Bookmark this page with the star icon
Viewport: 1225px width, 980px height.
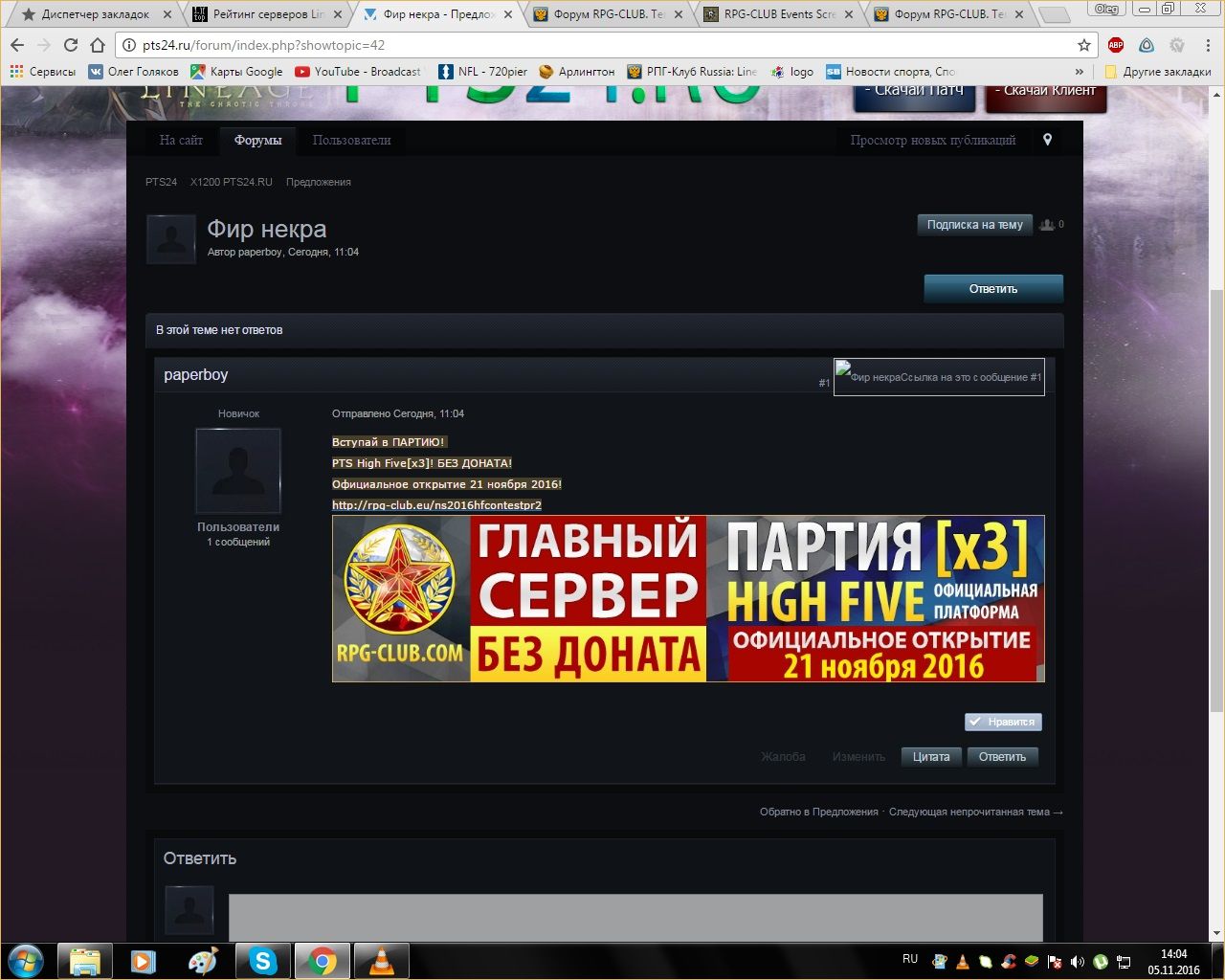[1084, 45]
